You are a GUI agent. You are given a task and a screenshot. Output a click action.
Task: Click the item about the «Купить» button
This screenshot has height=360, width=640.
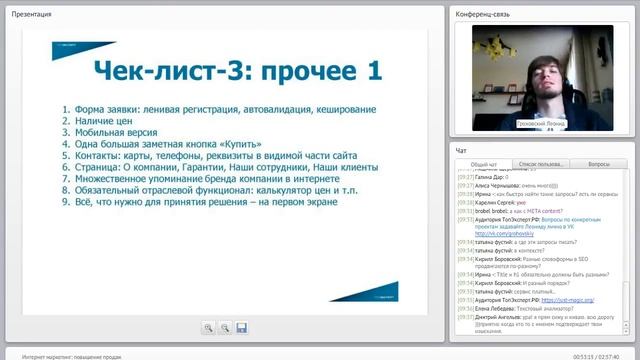pos(162,144)
